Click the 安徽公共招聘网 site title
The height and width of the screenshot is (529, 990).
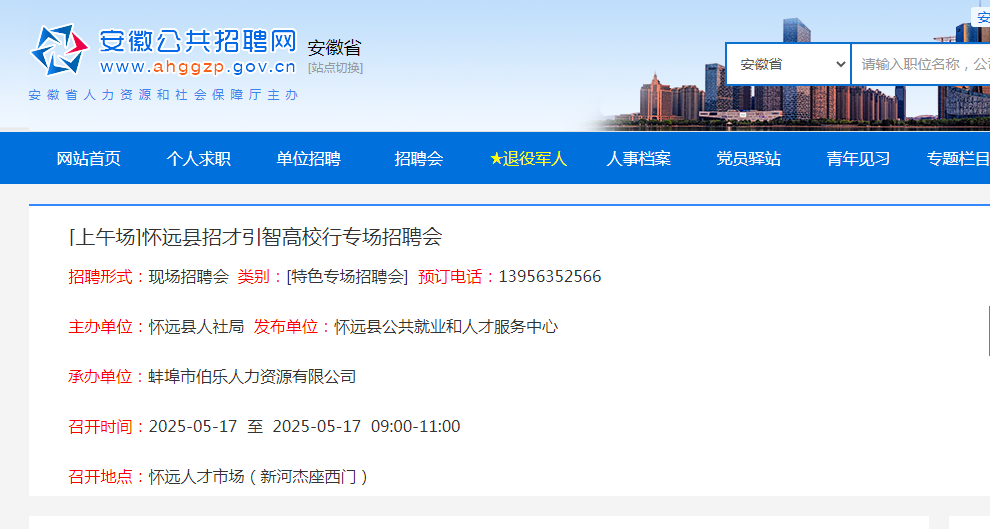click(x=198, y=41)
